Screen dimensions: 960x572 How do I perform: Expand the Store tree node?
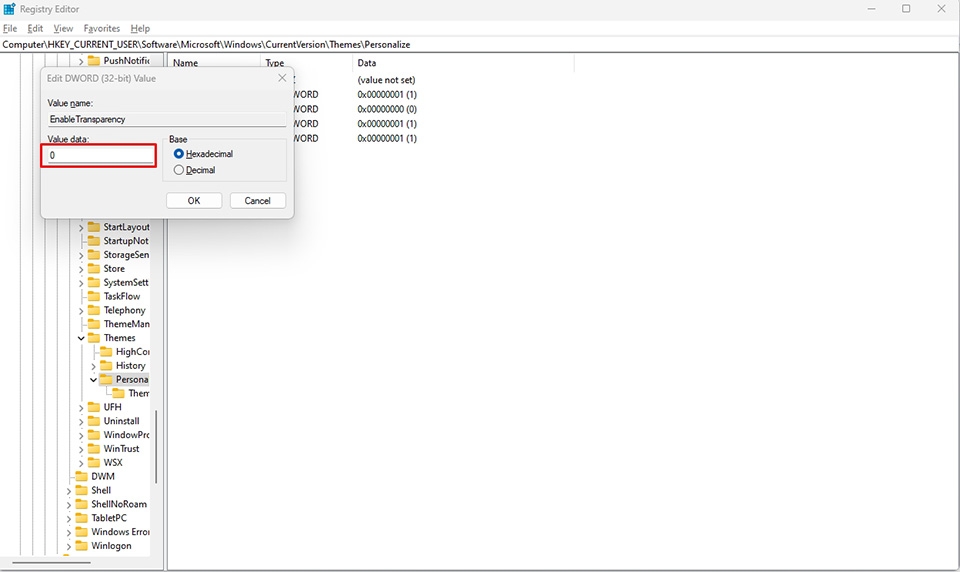pyautogui.click(x=81, y=269)
